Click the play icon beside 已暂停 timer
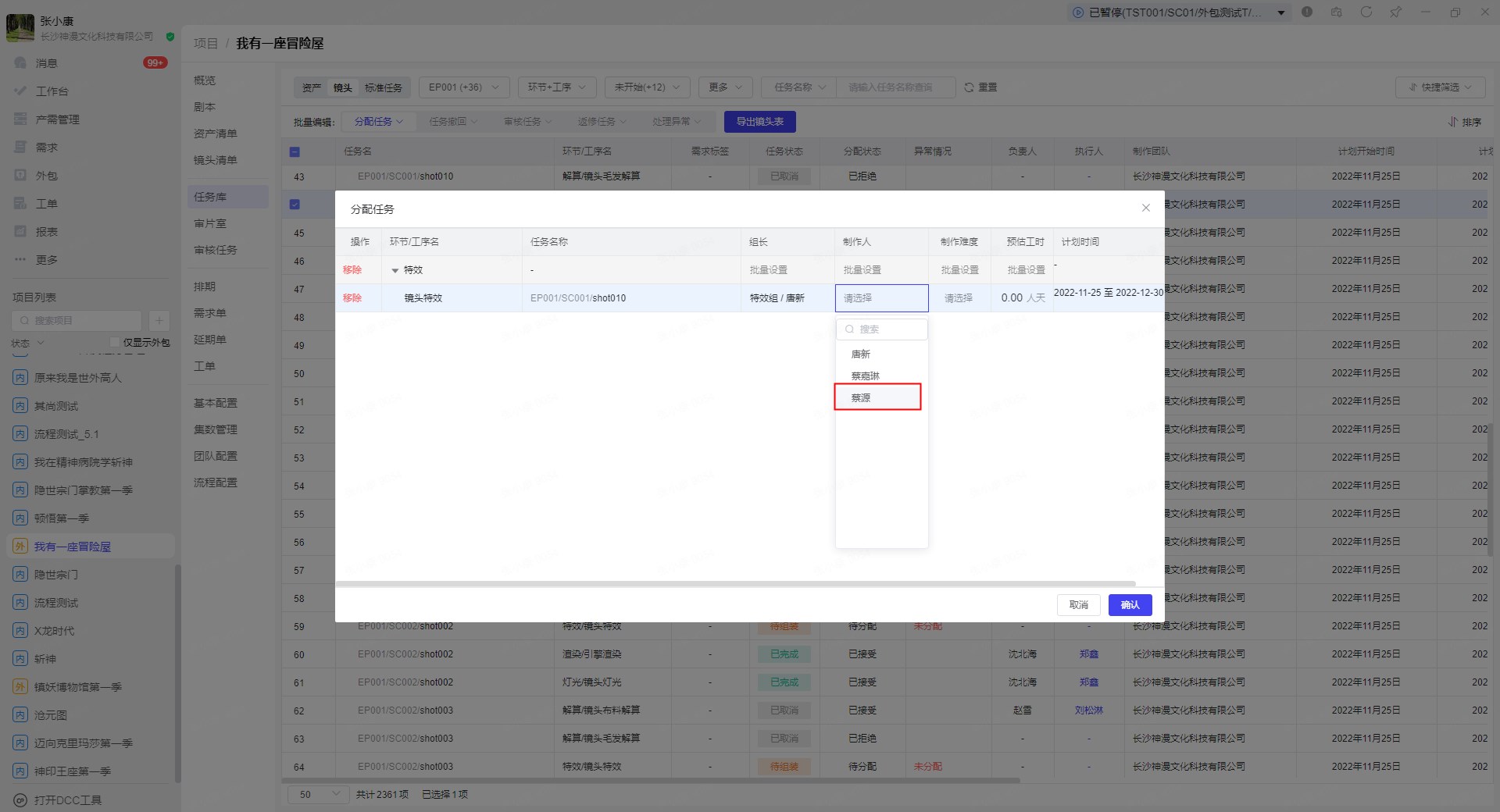 pos(1078,12)
